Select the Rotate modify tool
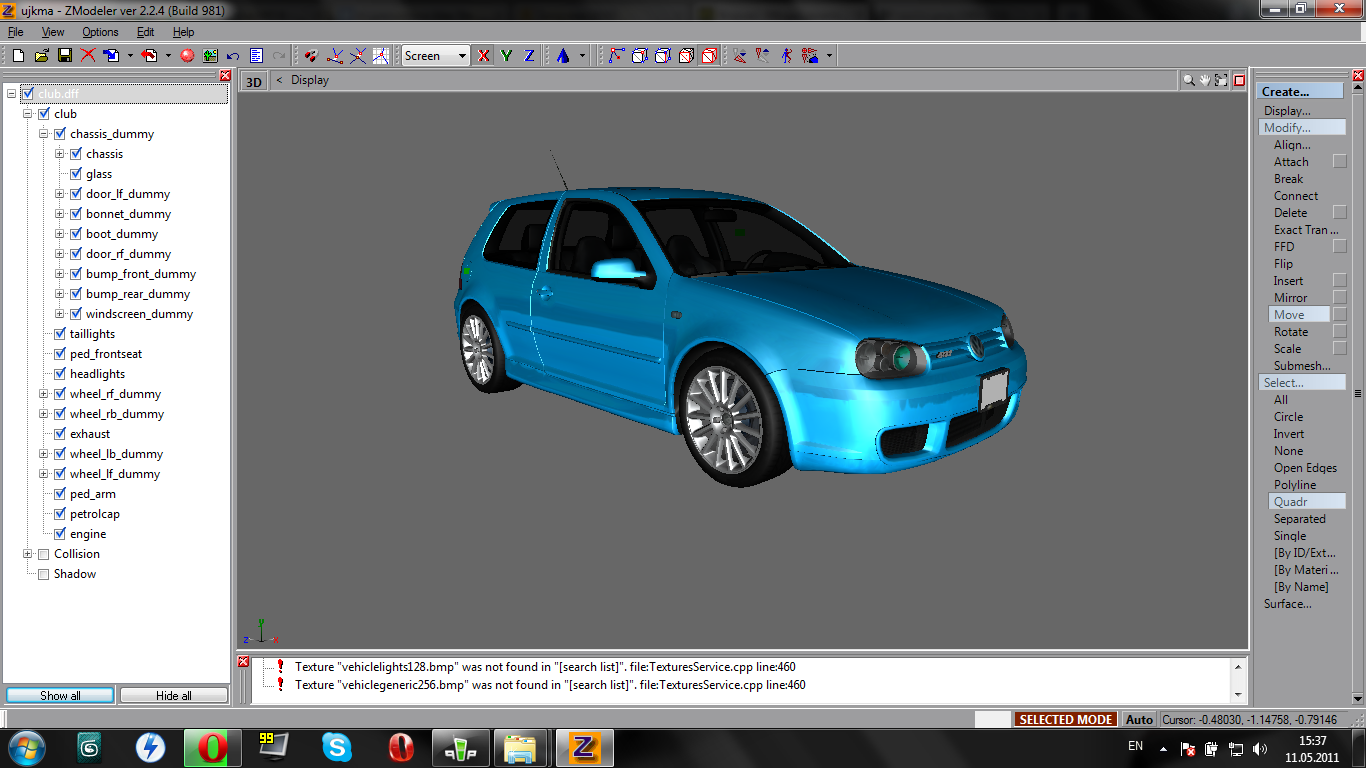Viewport: 1366px width, 768px height. [x=1290, y=332]
